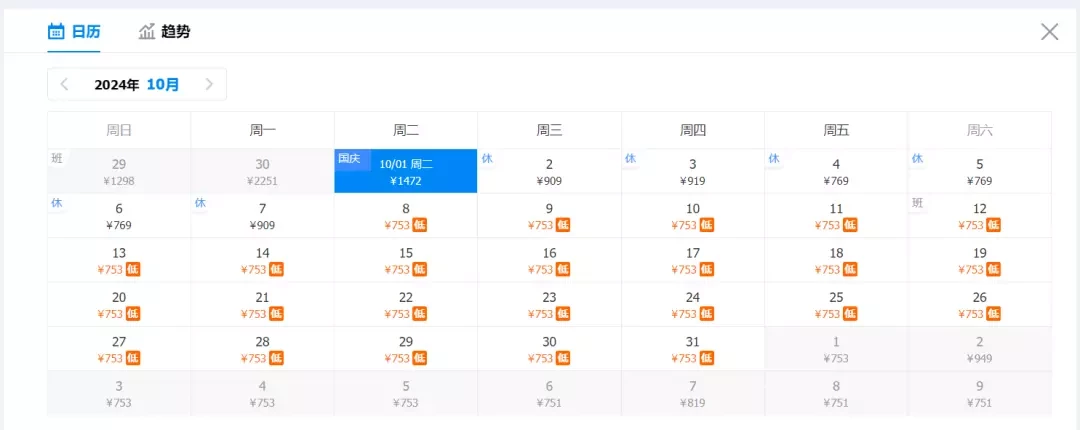Click the trend chart icon beside 趋势
The width and height of the screenshot is (1080, 430).
pos(147,31)
